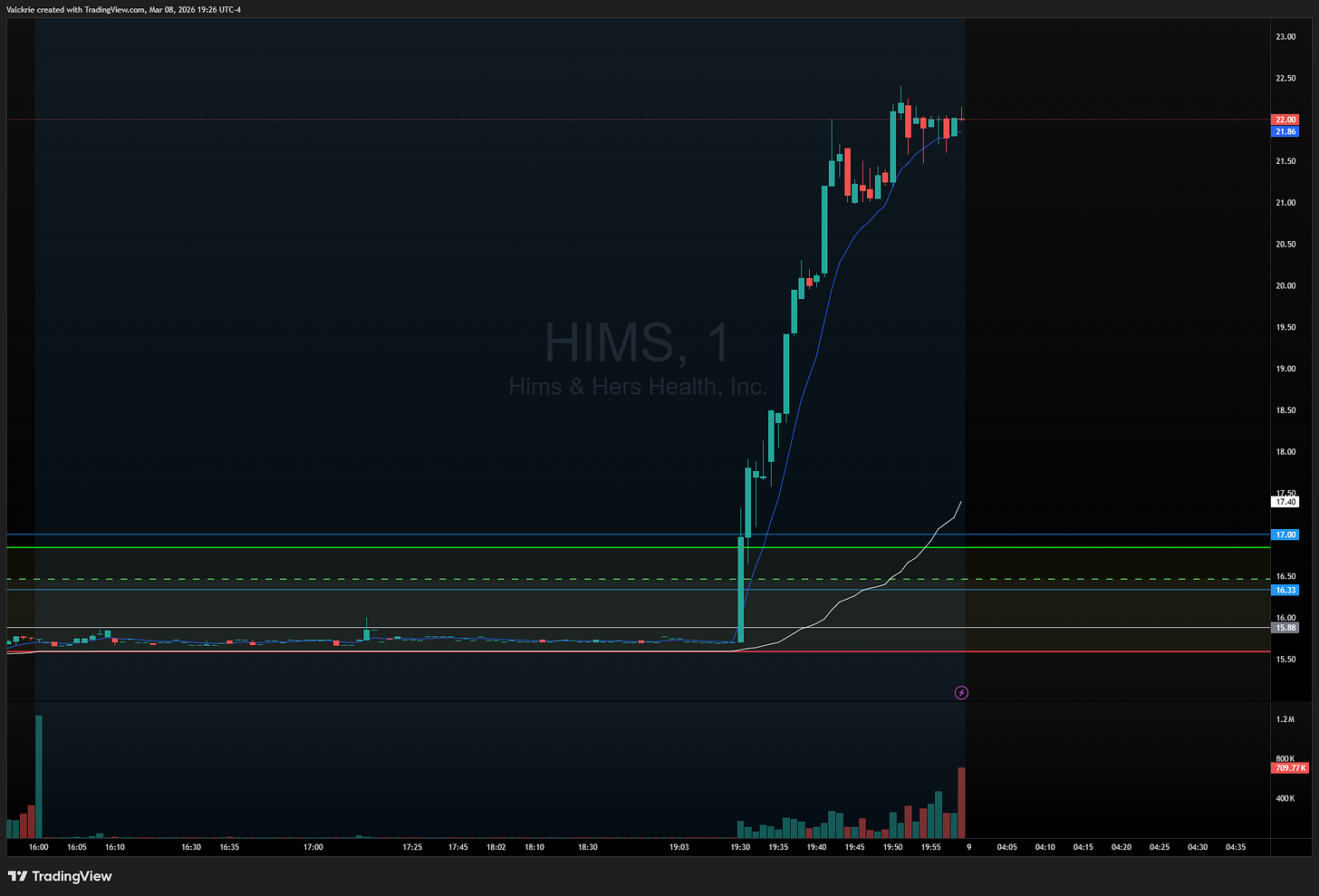
Task: Click the 23.00 price axis value
Action: (1285, 37)
